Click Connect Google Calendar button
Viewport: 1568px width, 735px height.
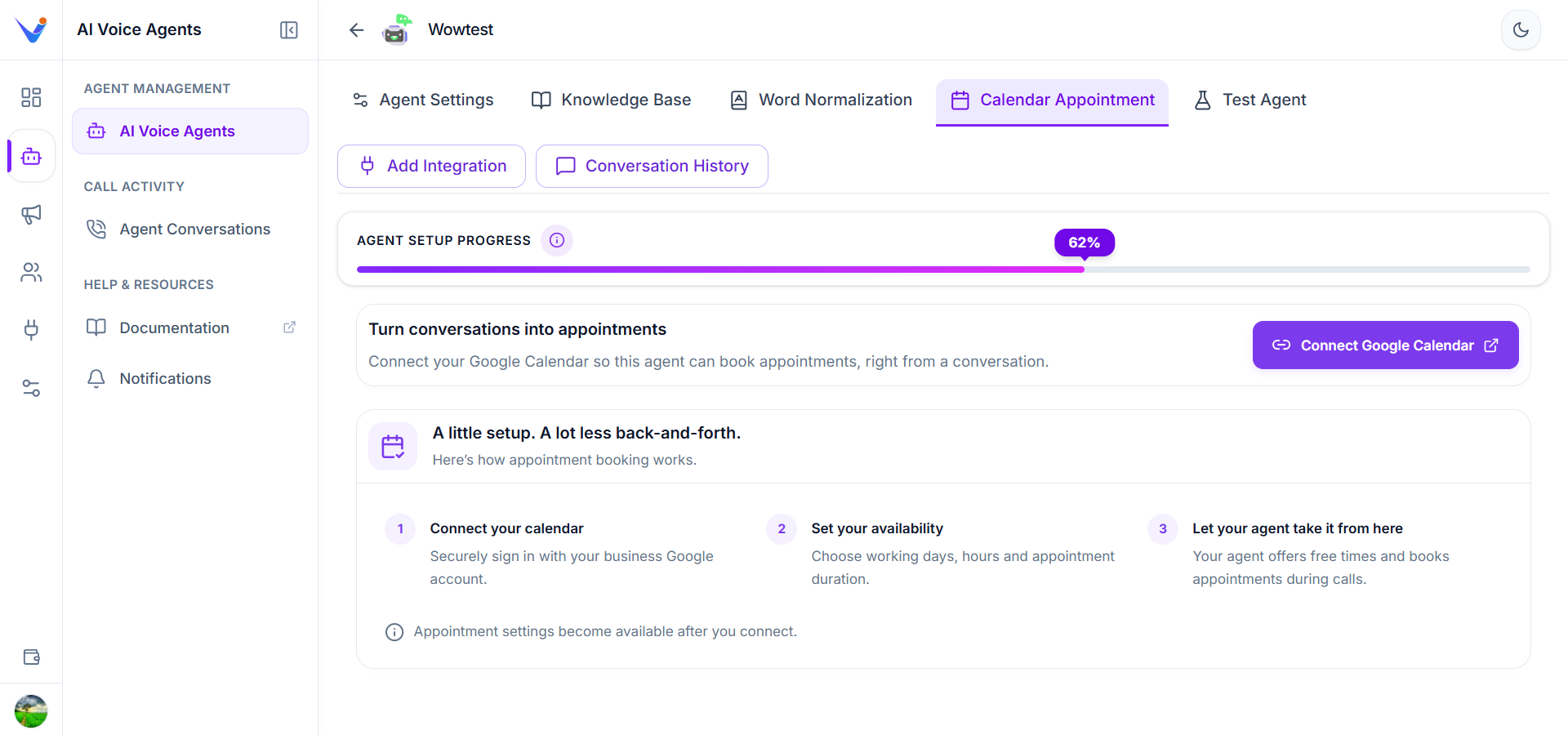1385,345
